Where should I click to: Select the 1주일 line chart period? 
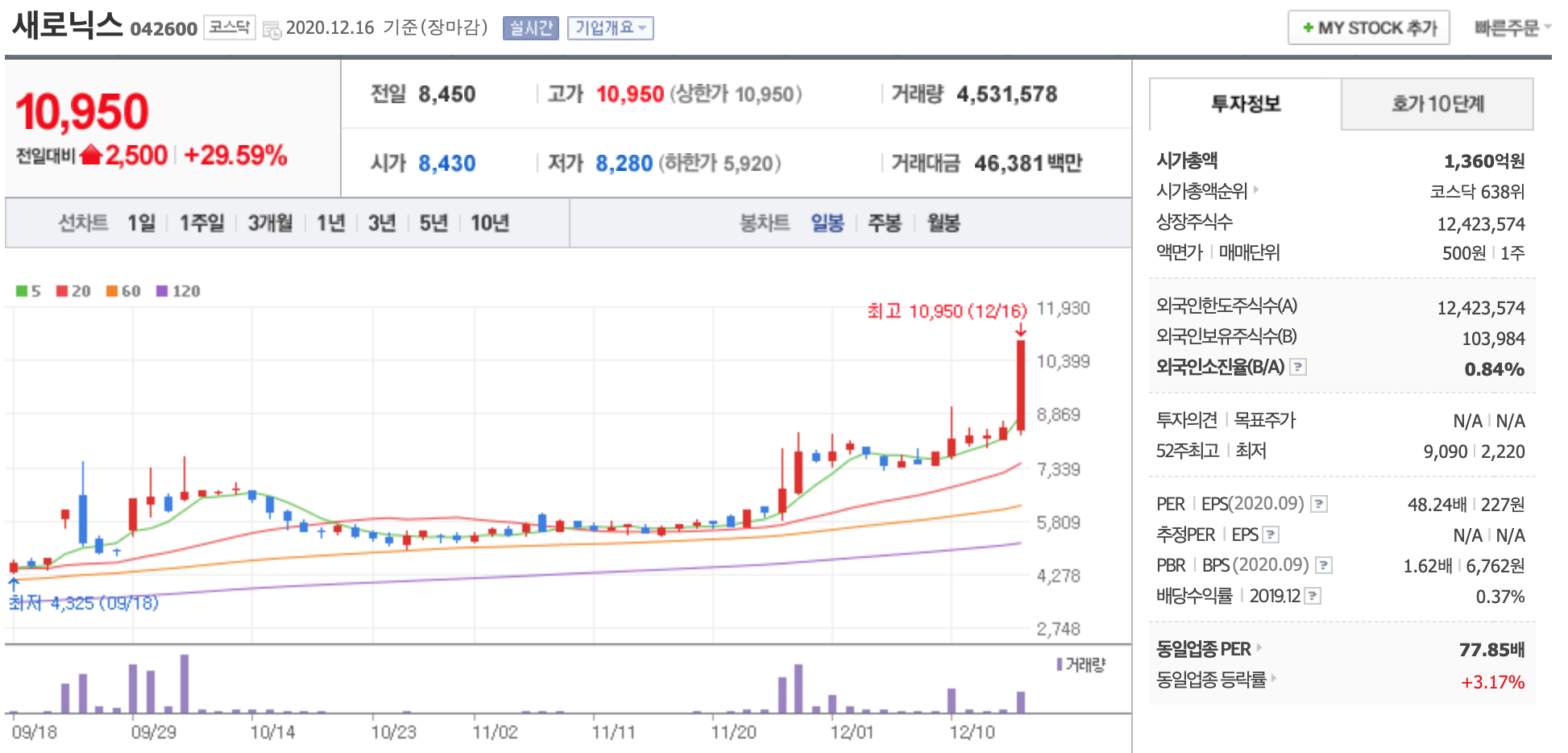(201, 223)
